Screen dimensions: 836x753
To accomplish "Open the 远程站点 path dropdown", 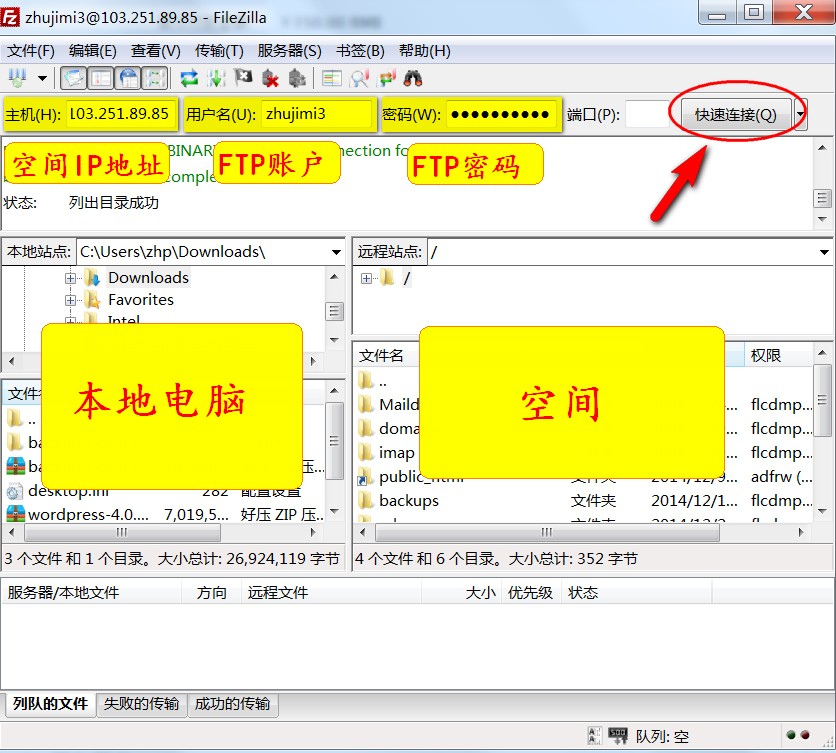I will [x=824, y=252].
